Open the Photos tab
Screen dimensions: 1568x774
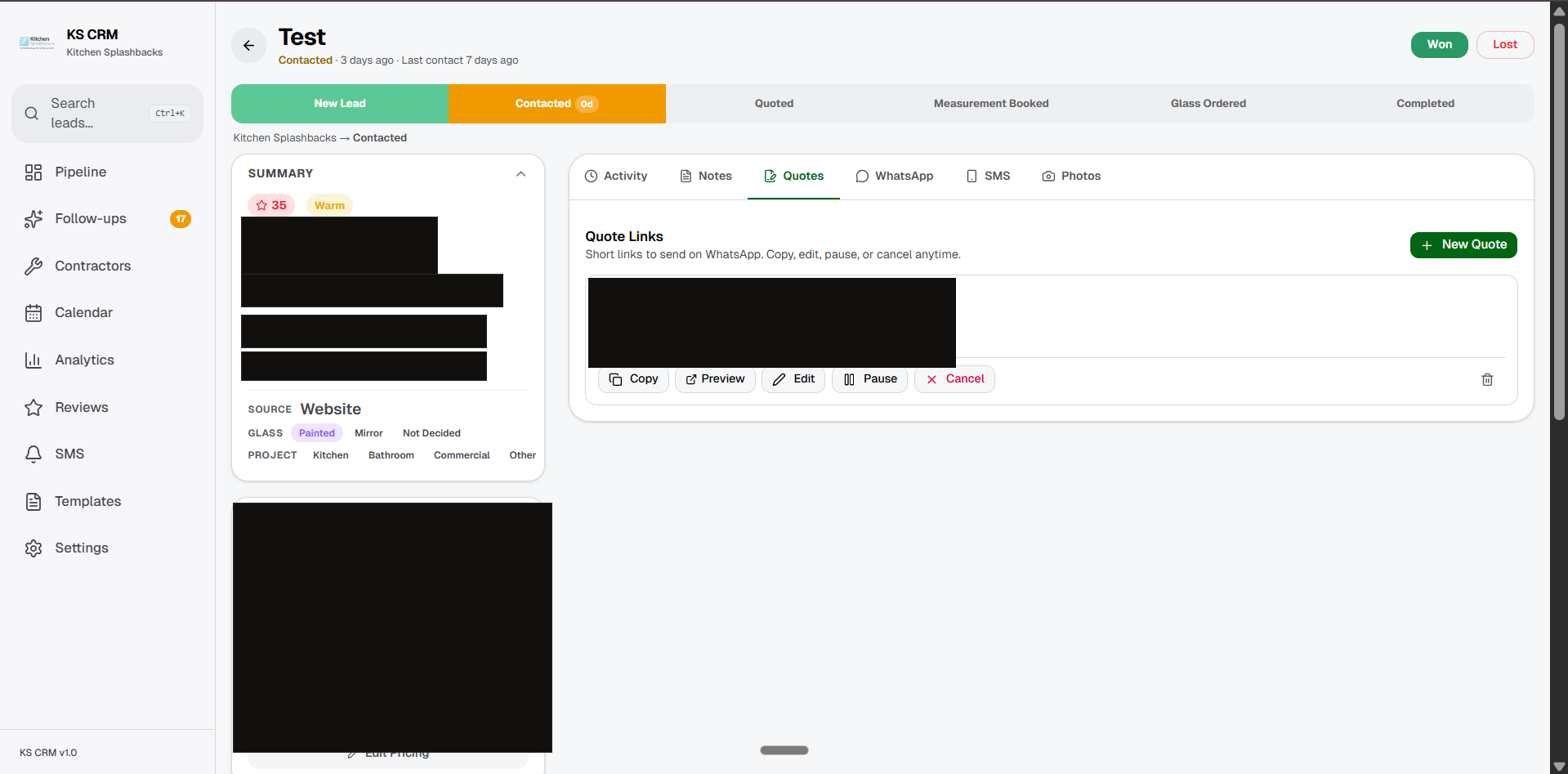pyautogui.click(x=1070, y=176)
